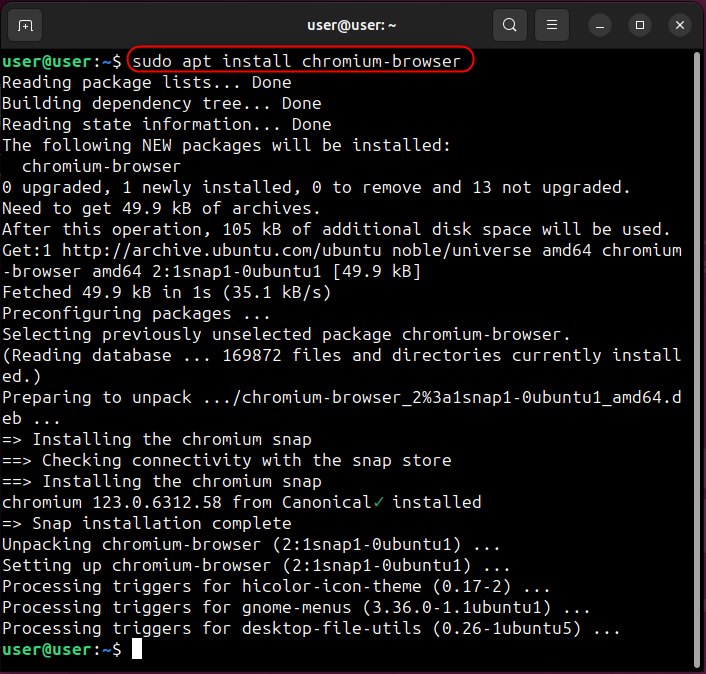Click the 'Preconfiguring packages ...' line
Screen dimensions: 706x674
pos(136,313)
